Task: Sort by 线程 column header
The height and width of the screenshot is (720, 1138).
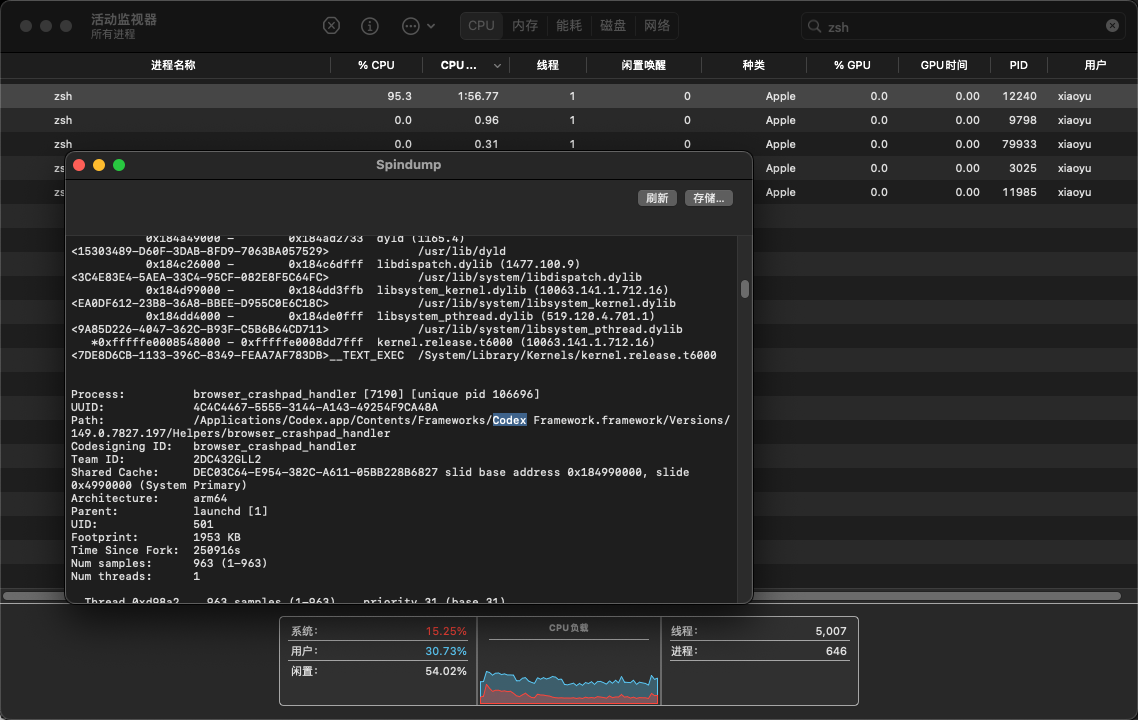Action: coord(548,65)
